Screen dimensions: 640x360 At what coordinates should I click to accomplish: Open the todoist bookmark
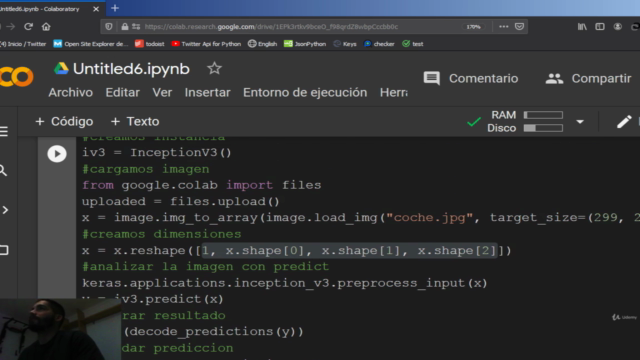tap(149, 44)
